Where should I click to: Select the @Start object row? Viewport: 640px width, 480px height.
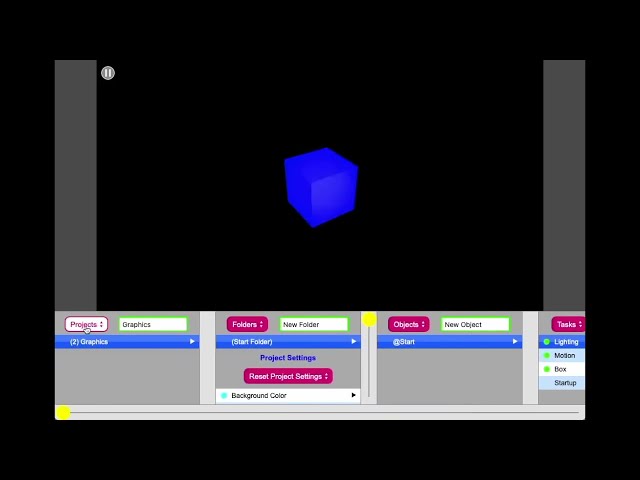click(449, 342)
